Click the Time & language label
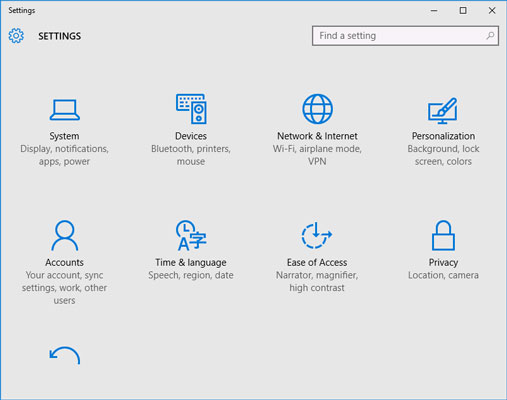The image size is (507, 400). [191, 263]
